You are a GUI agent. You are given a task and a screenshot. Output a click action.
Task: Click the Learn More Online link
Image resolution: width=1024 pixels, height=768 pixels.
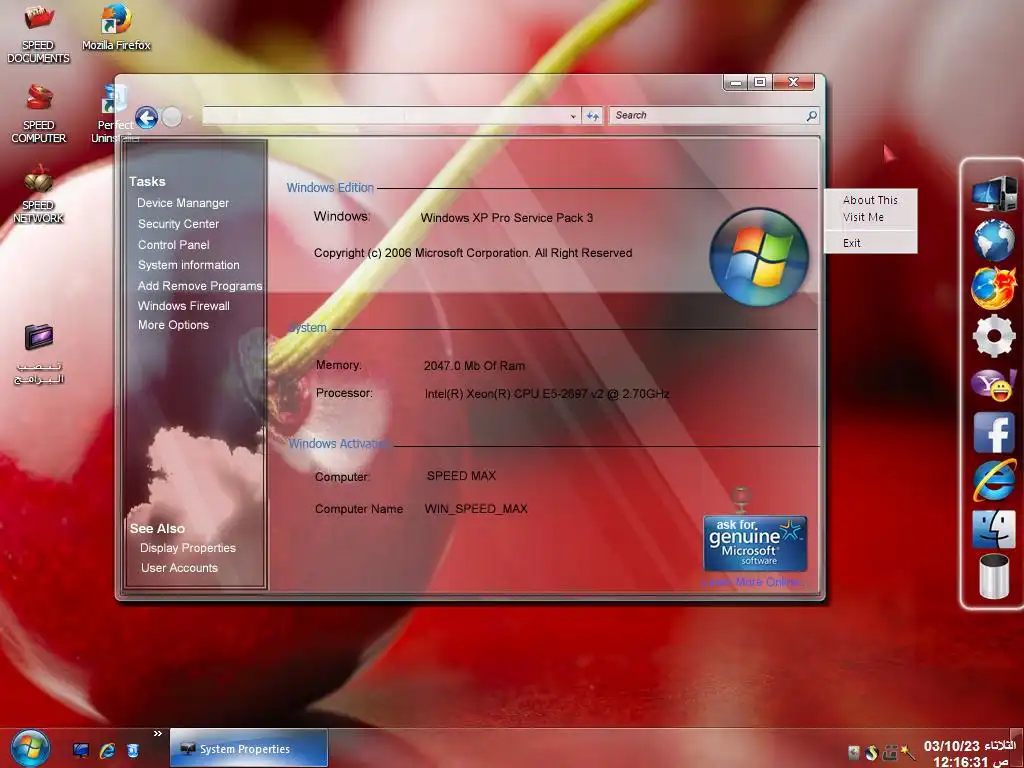point(752,582)
